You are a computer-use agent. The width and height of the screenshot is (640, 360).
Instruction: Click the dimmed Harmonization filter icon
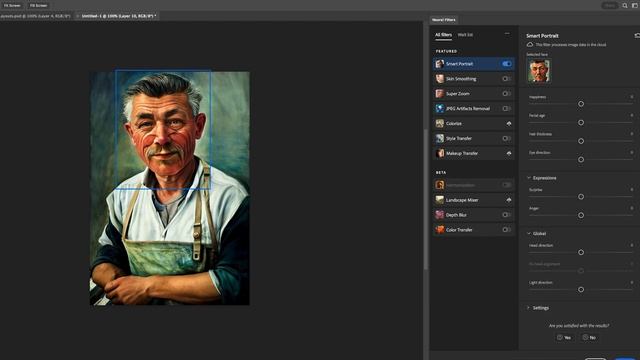click(x=440, y=185)
